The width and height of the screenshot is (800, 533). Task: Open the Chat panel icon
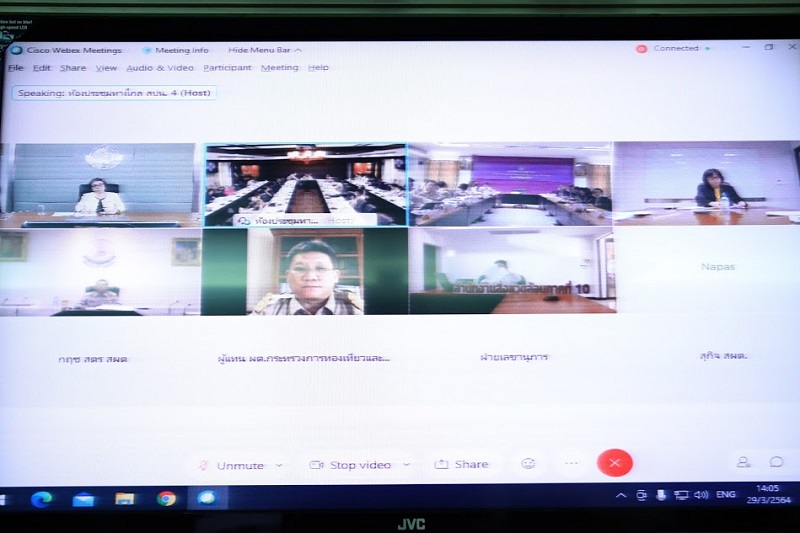point(776,462)
